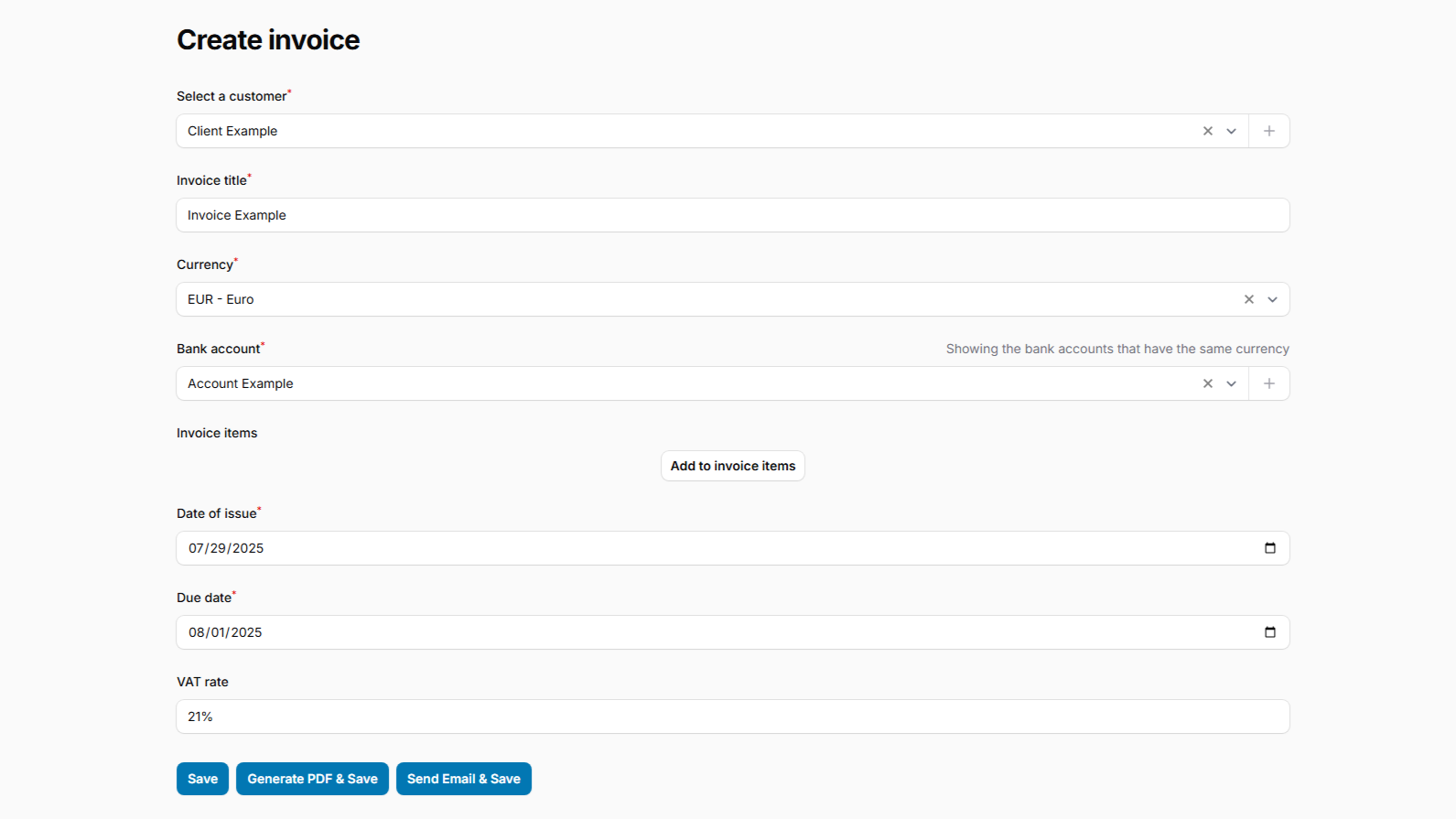Clear the EUR - Euro currency selection

(1248, 299)
